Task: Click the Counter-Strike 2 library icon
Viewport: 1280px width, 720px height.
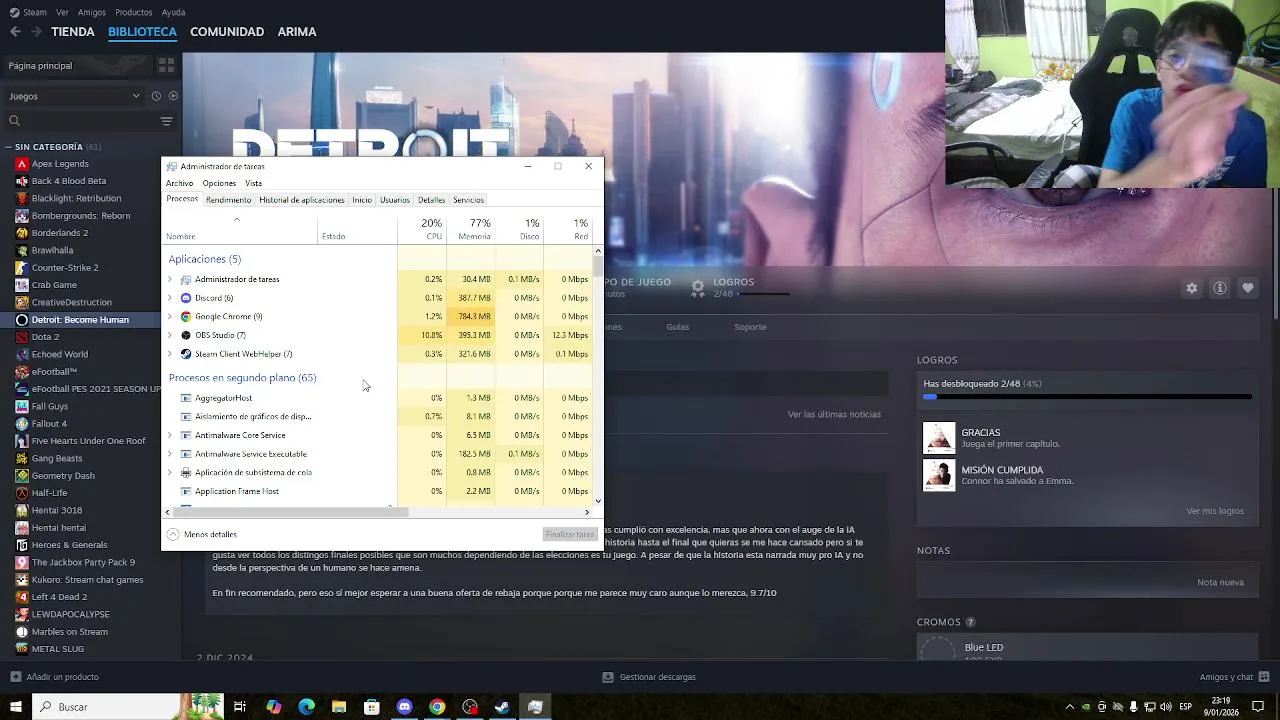Action: [21, 268]
